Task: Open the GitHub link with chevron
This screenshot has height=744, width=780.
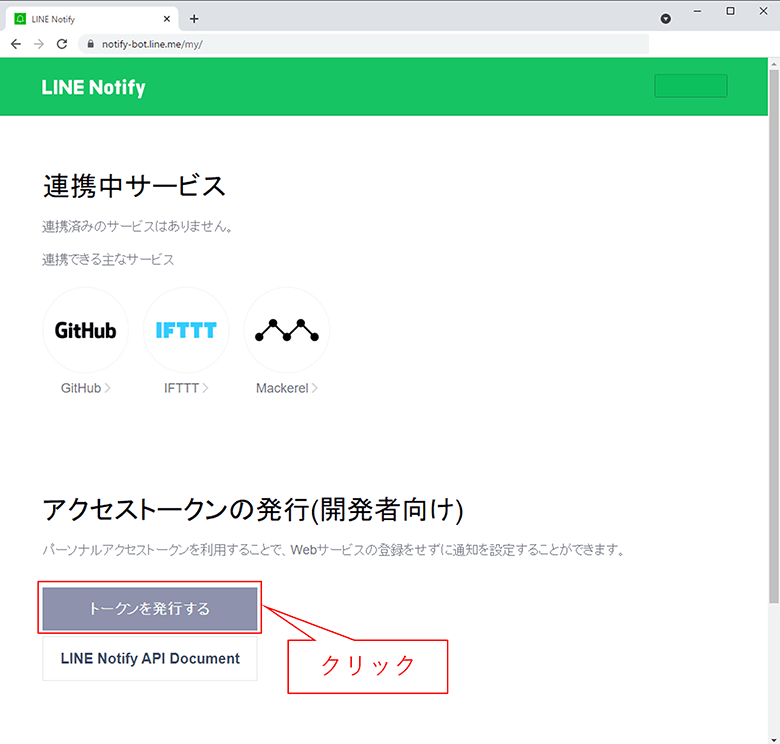Action: click(x=86, y=388)
